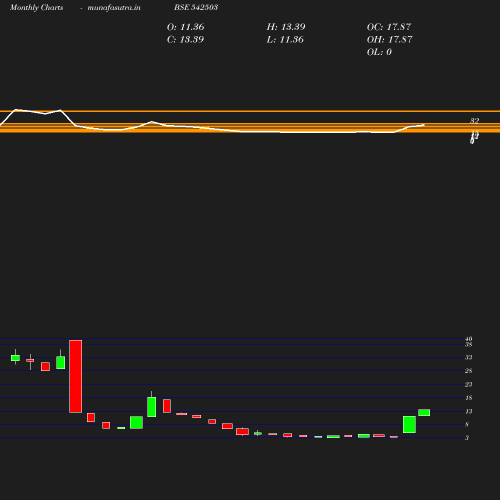Click the close value "C: 13.39"
500x500 pixels.
185,40
